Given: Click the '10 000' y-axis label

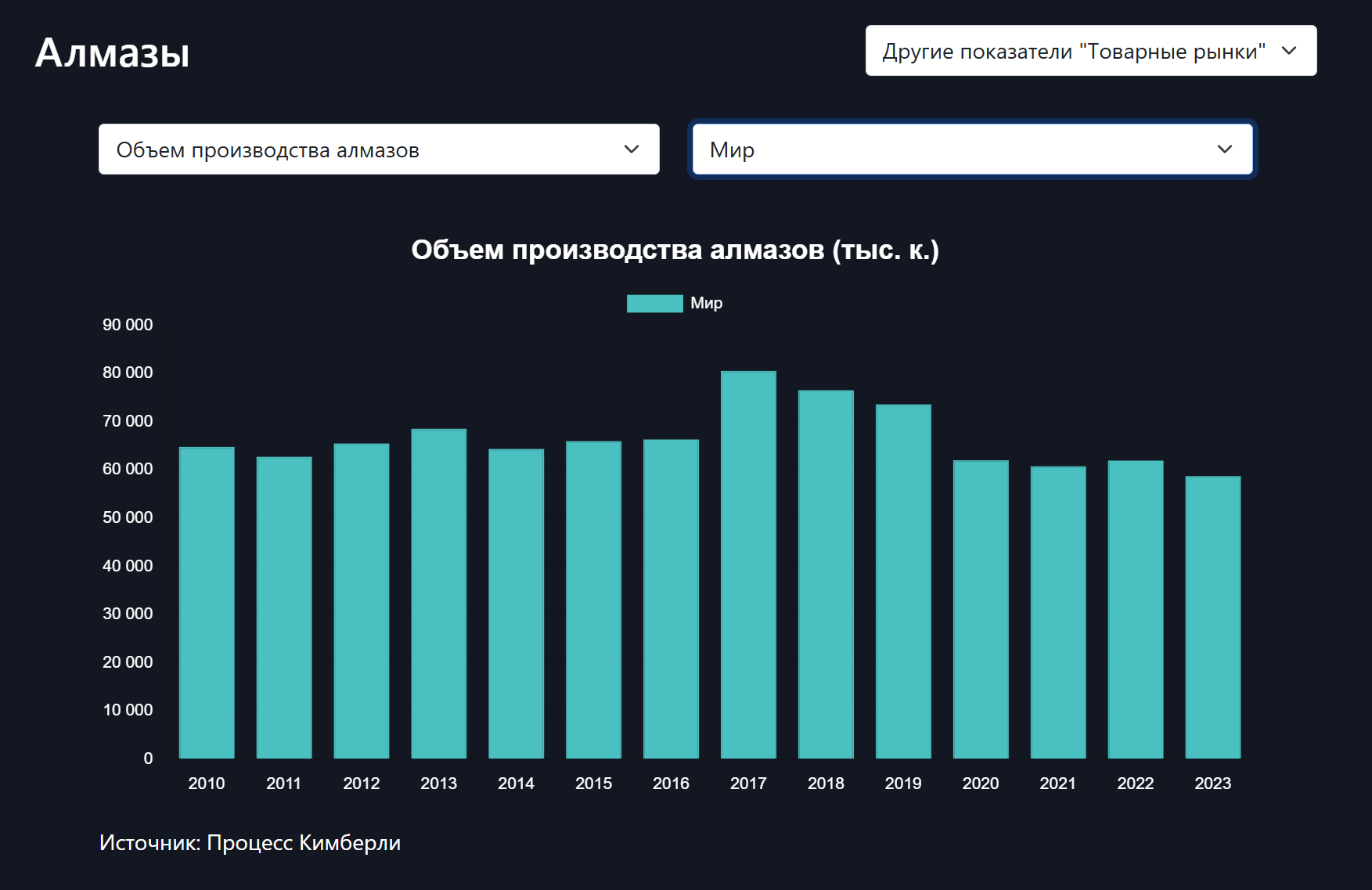Looking at the screenshot, I should click(128, 710).
